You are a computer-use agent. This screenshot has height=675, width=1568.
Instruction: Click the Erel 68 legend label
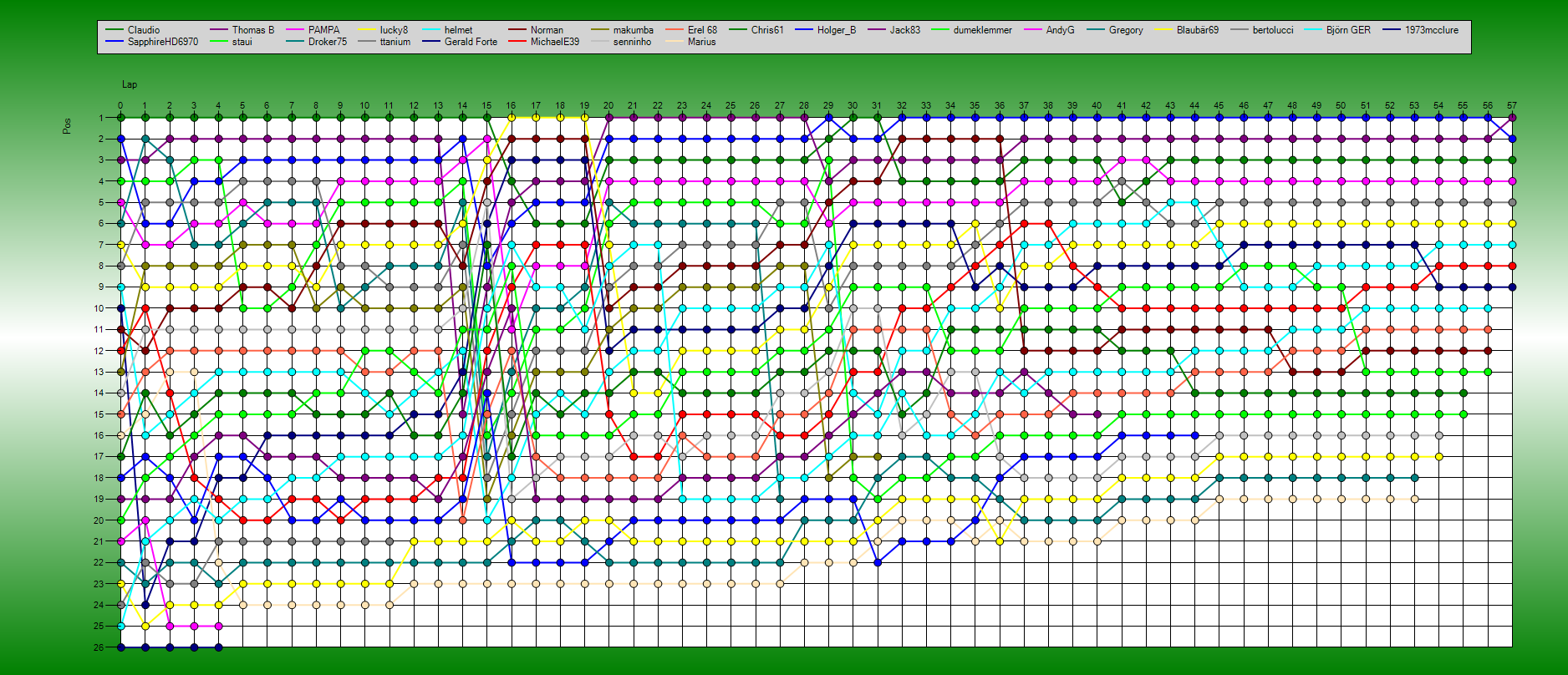point(702,30)
